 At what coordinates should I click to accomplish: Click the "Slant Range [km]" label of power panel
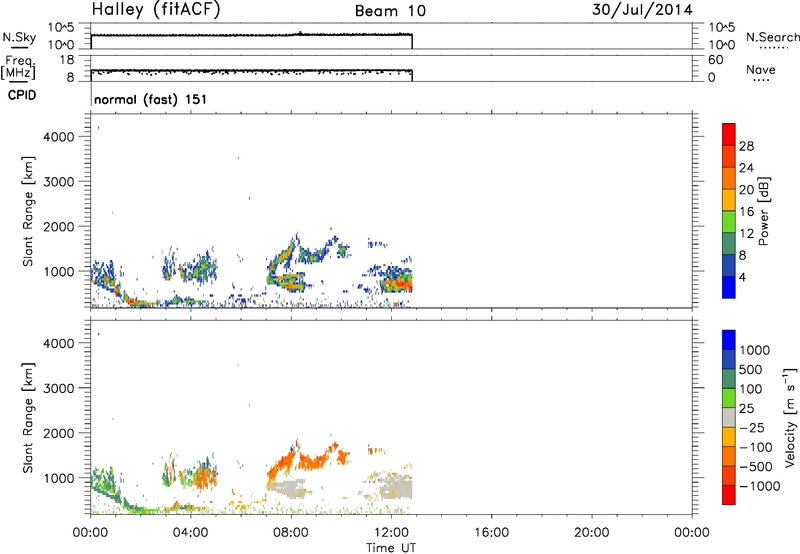click(x=28, y=211)
